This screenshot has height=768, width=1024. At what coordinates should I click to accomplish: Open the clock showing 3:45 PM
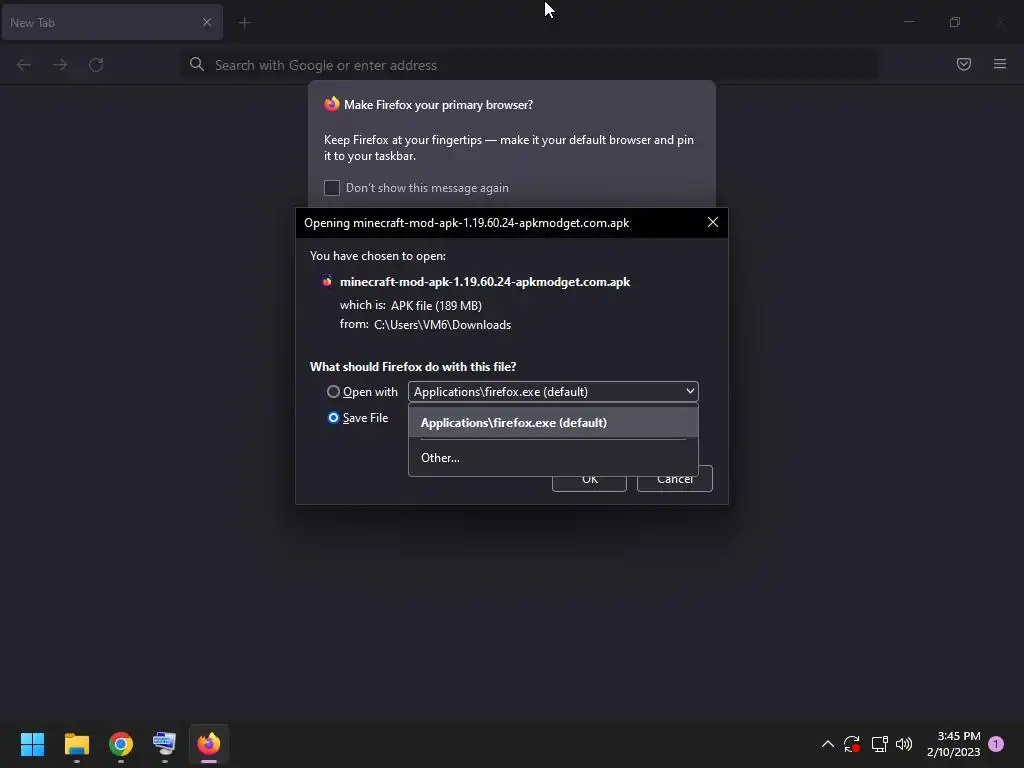tap(953, 744)
